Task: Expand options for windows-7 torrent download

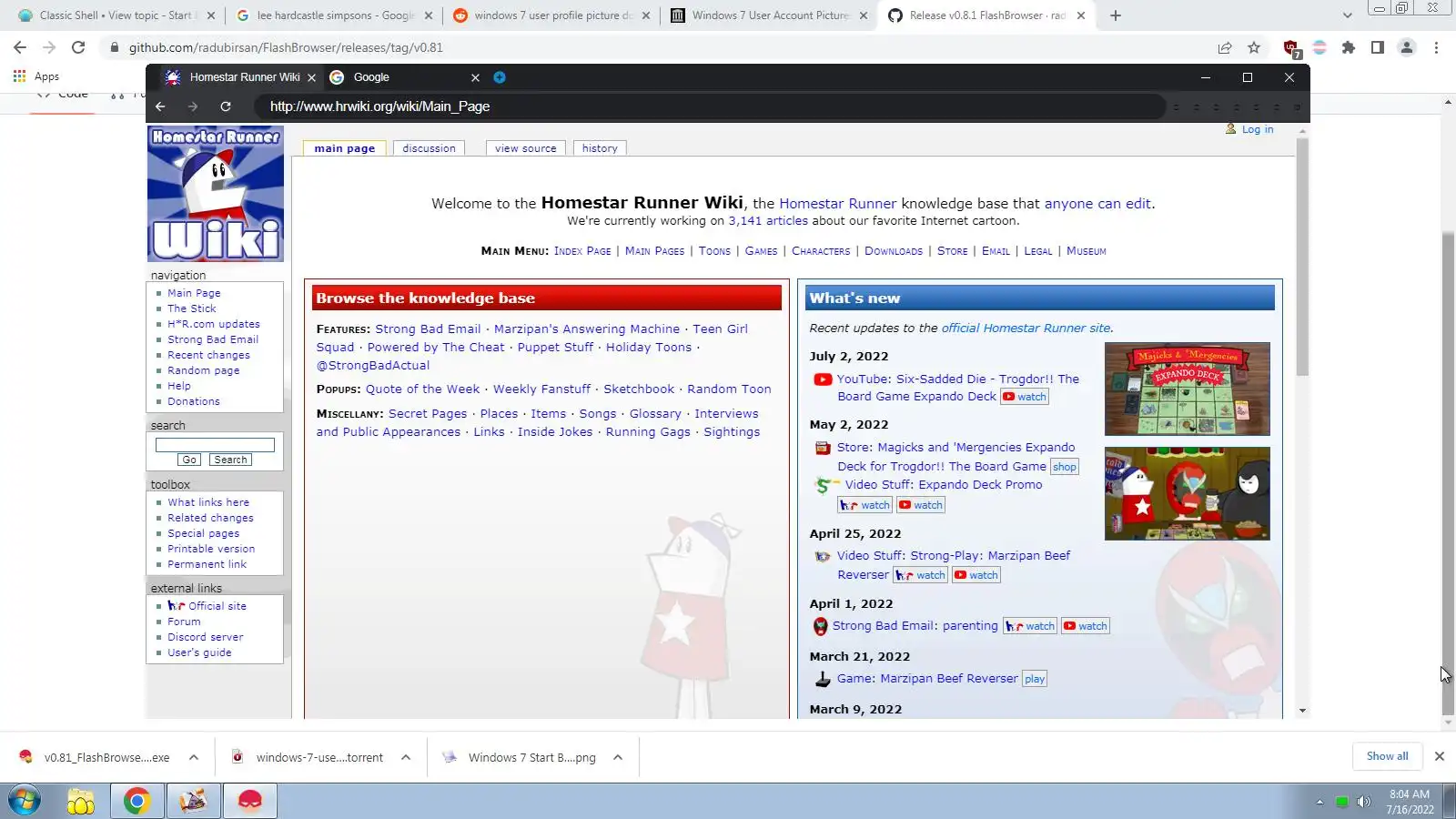Action: click(x=406, y=757)
